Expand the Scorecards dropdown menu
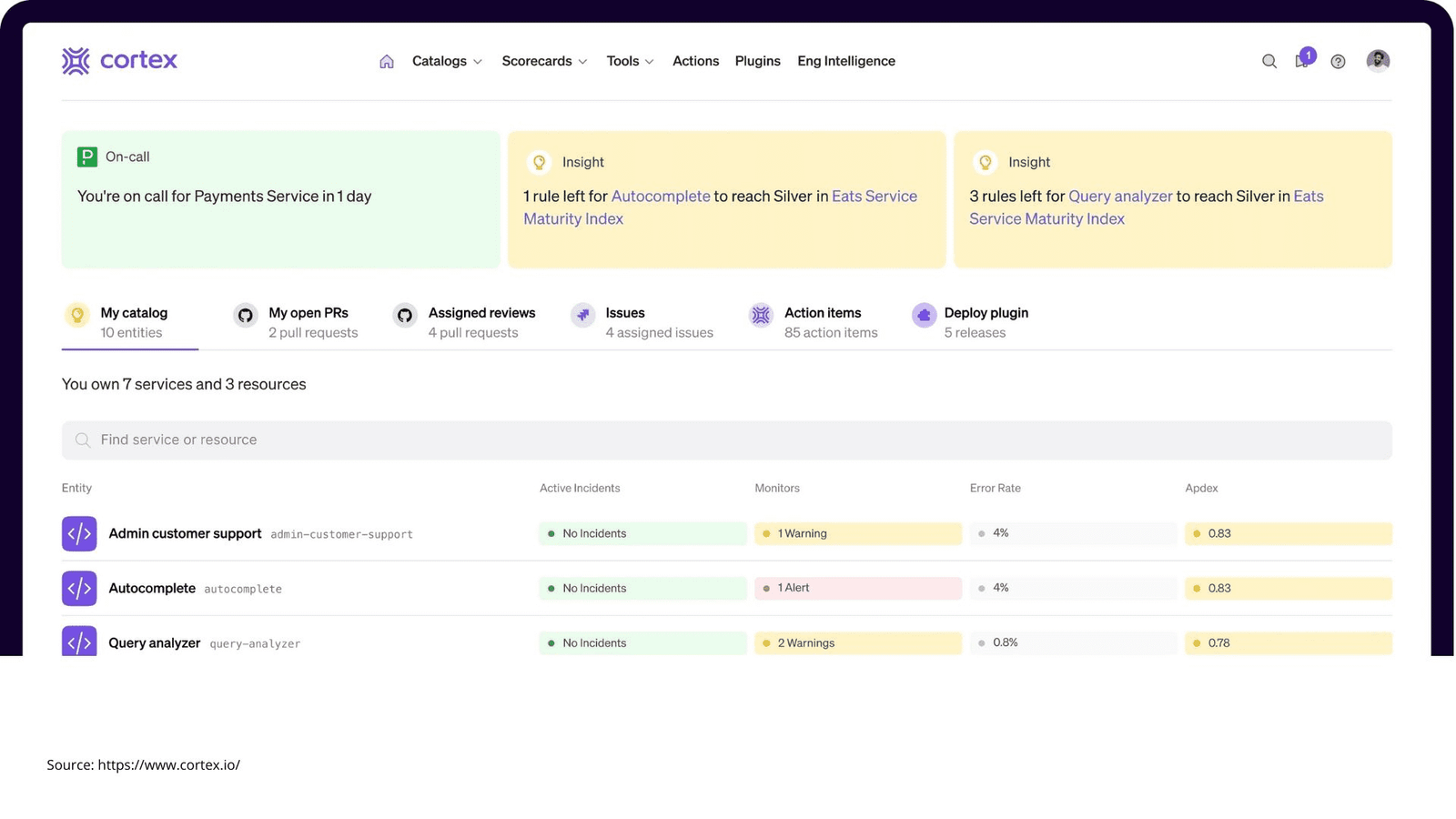 pyautogui.click(x=544, y=61)
